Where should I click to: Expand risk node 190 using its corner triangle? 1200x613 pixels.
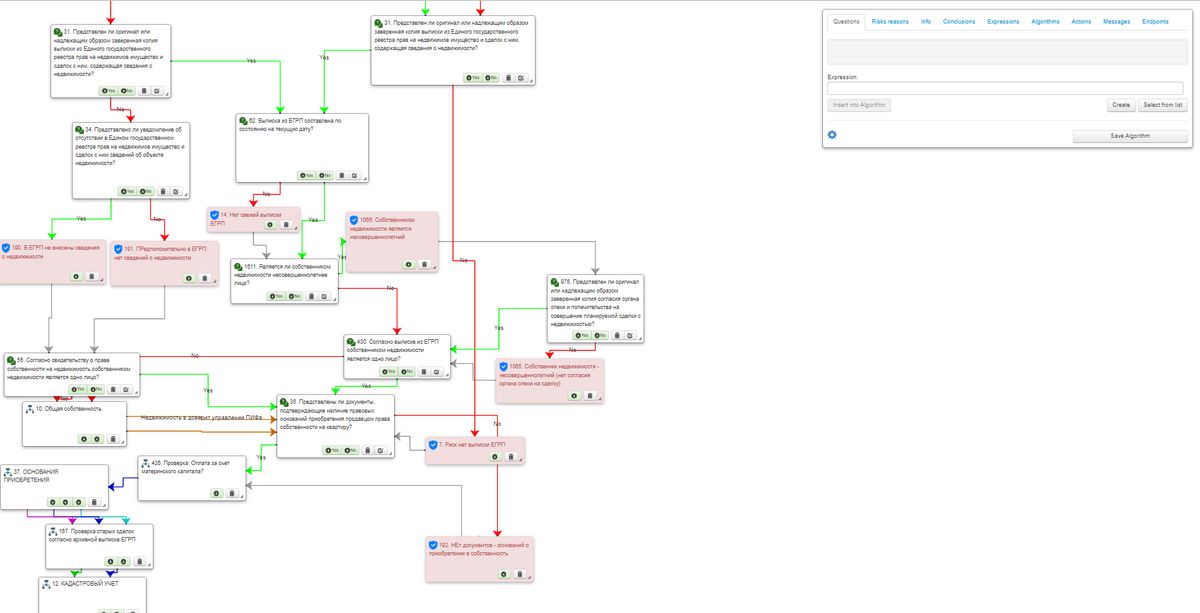click(101, 278)
